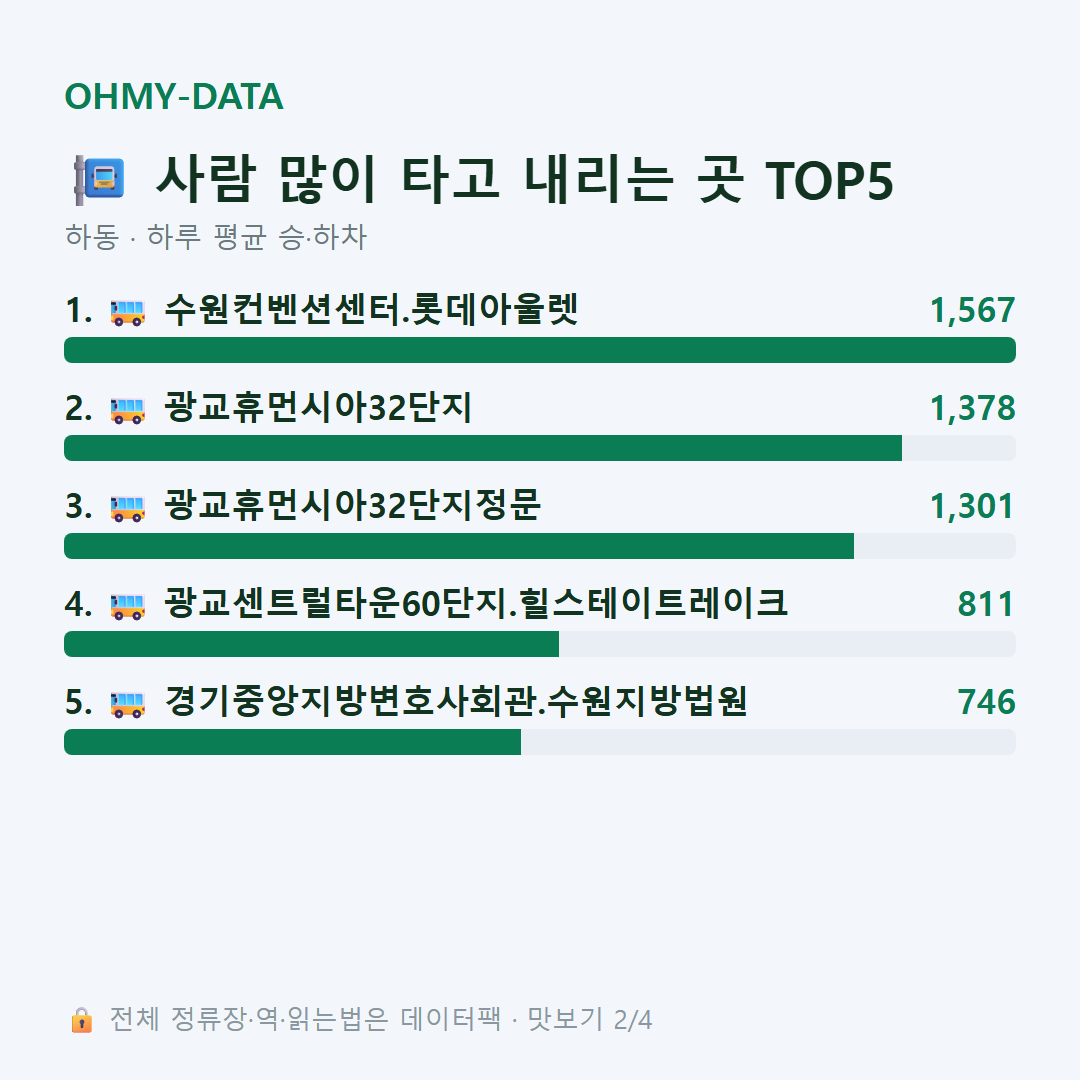Click bus icon beside 광교센트럴타운60단지.힐스테이트레이크
The height and width of the screenshot is (1080, 1080).
coord(128,605)
